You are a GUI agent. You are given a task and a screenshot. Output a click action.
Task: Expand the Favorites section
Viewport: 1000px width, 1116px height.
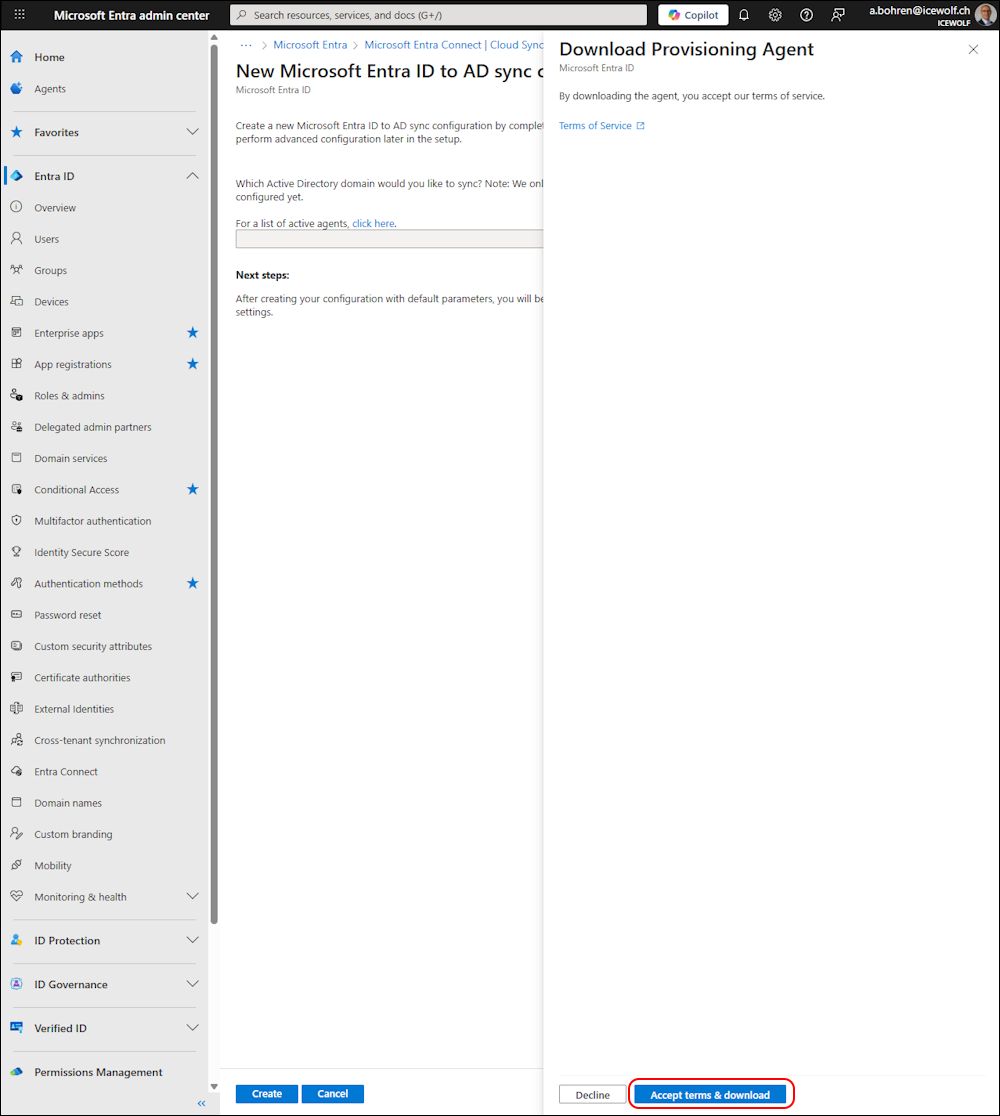coord(193,132)
